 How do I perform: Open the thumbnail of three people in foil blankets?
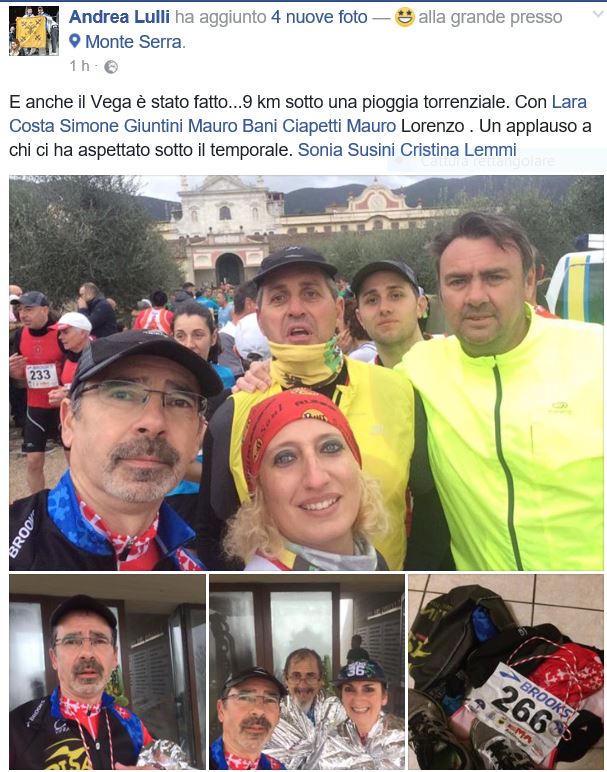pyautogui.click(x=307, y=672)
